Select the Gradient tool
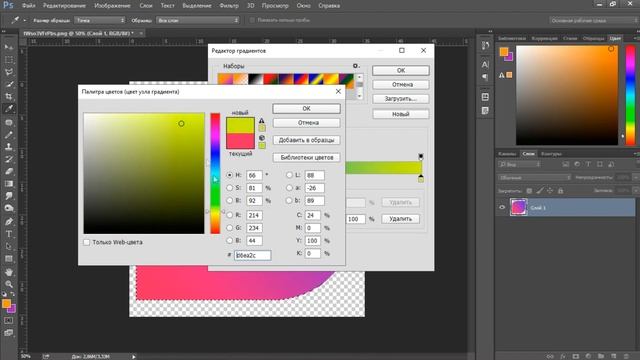This screenshot has height=360, width=640. tap(9, 184)
